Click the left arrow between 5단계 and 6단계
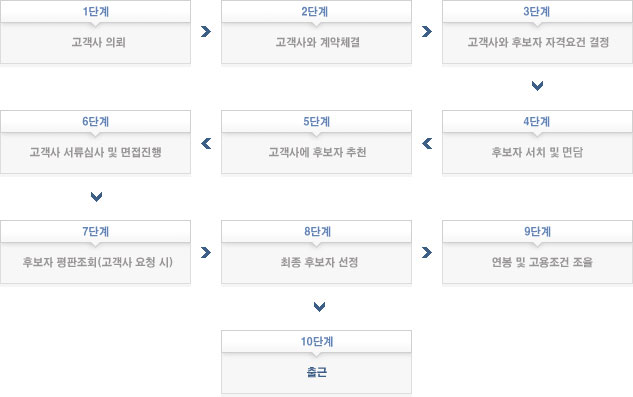633x397 pixels. [x=206, y=143]
